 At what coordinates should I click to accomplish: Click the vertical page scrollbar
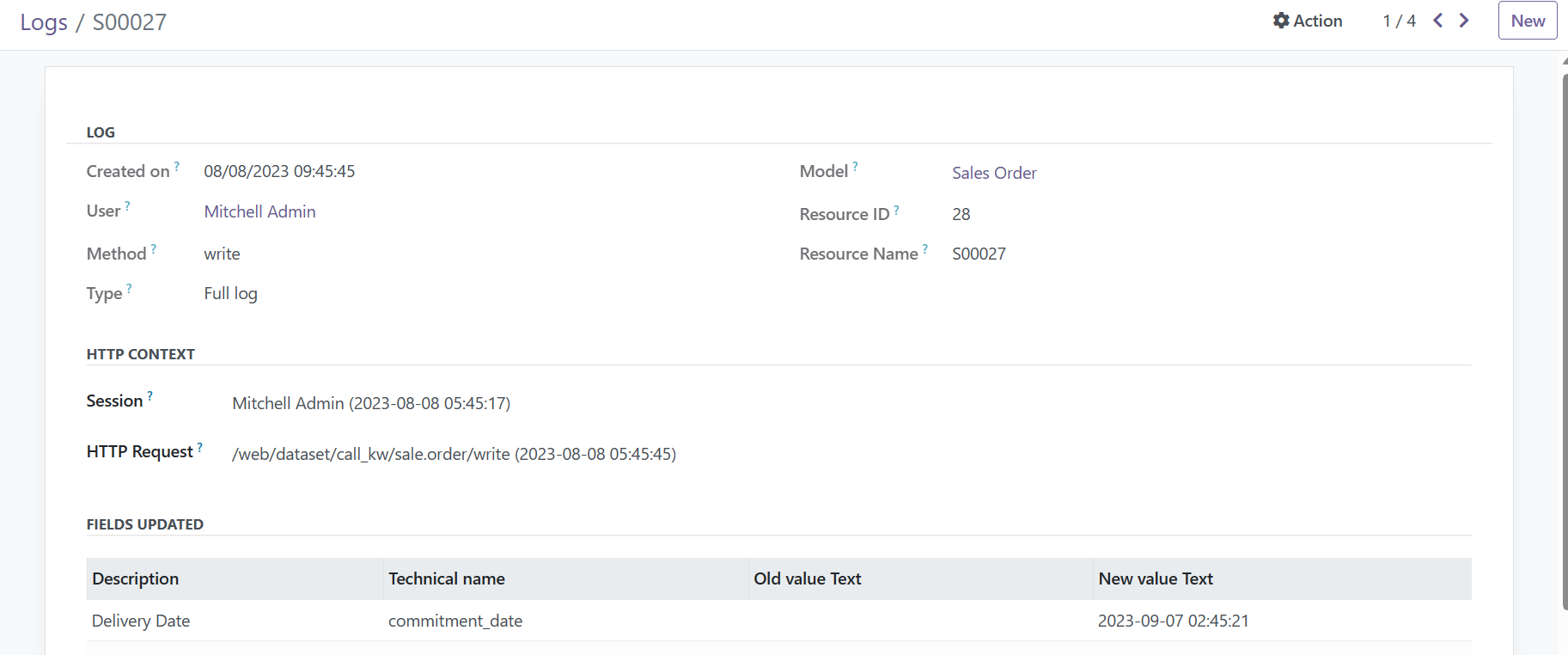1565,342
